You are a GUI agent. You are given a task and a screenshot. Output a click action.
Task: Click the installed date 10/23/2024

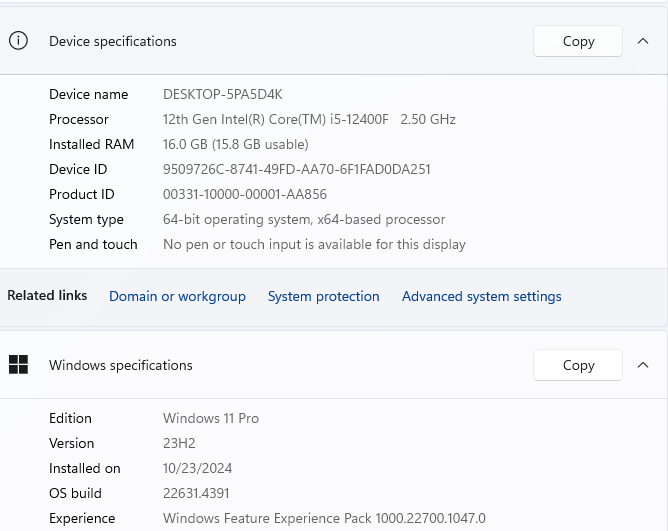pos(197,468)
